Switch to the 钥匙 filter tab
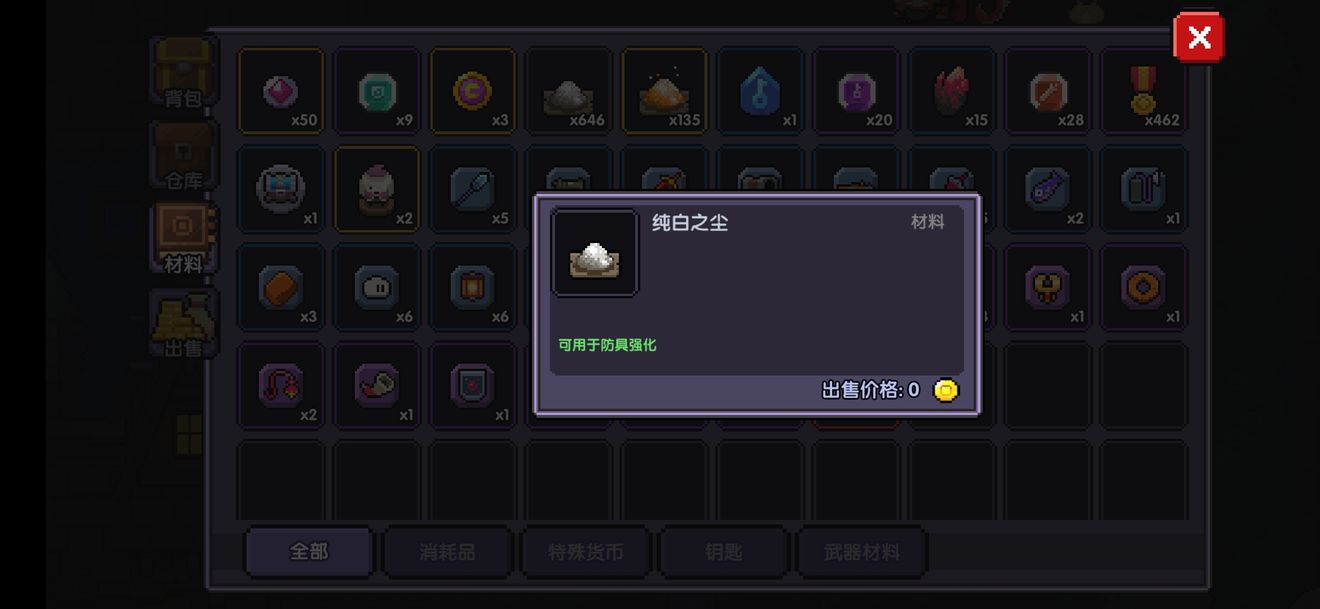 (723, 552)
